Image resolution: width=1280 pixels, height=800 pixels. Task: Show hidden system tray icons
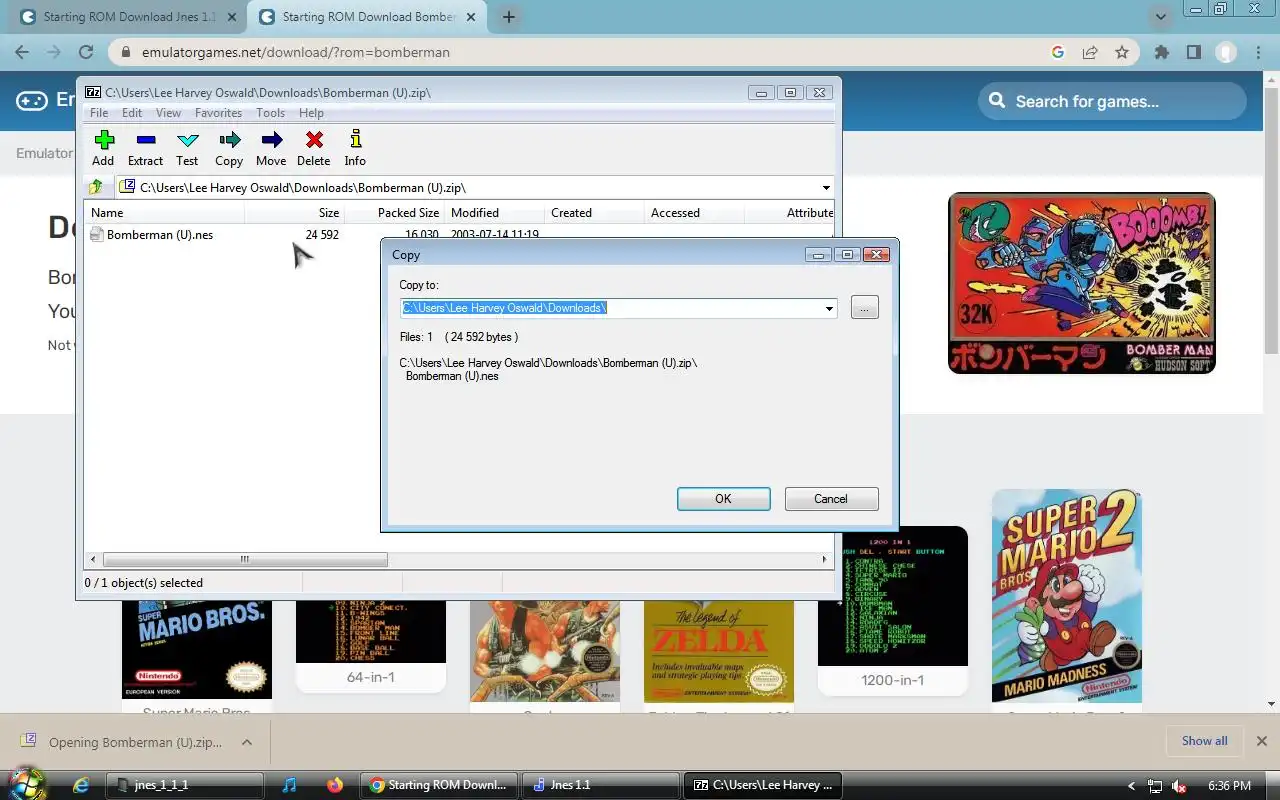pyautogui.click(x=1131, y=786)
